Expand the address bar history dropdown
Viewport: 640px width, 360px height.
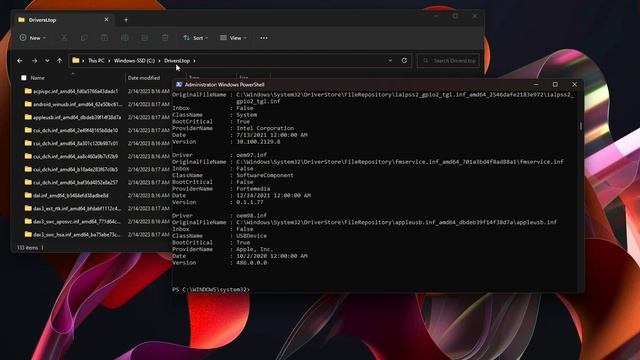click(x=390, y=60)
